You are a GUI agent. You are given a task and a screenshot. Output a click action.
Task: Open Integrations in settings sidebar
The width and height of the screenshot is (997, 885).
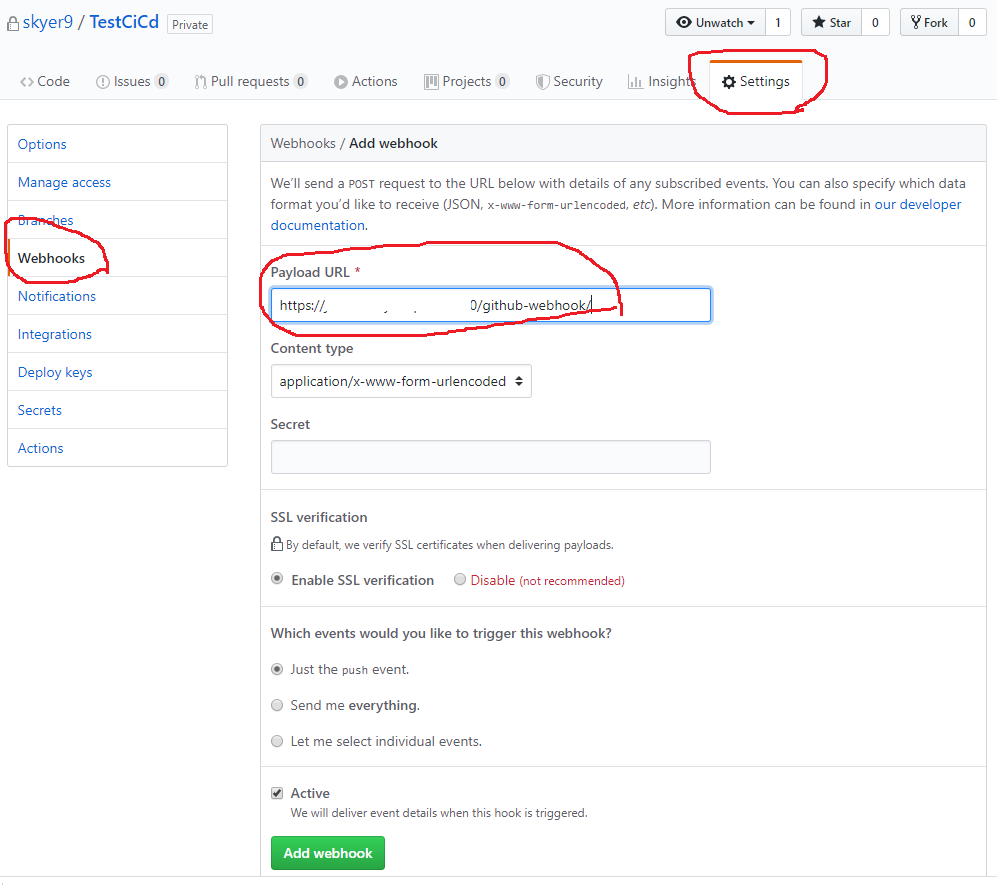click(x=118, y=334)
